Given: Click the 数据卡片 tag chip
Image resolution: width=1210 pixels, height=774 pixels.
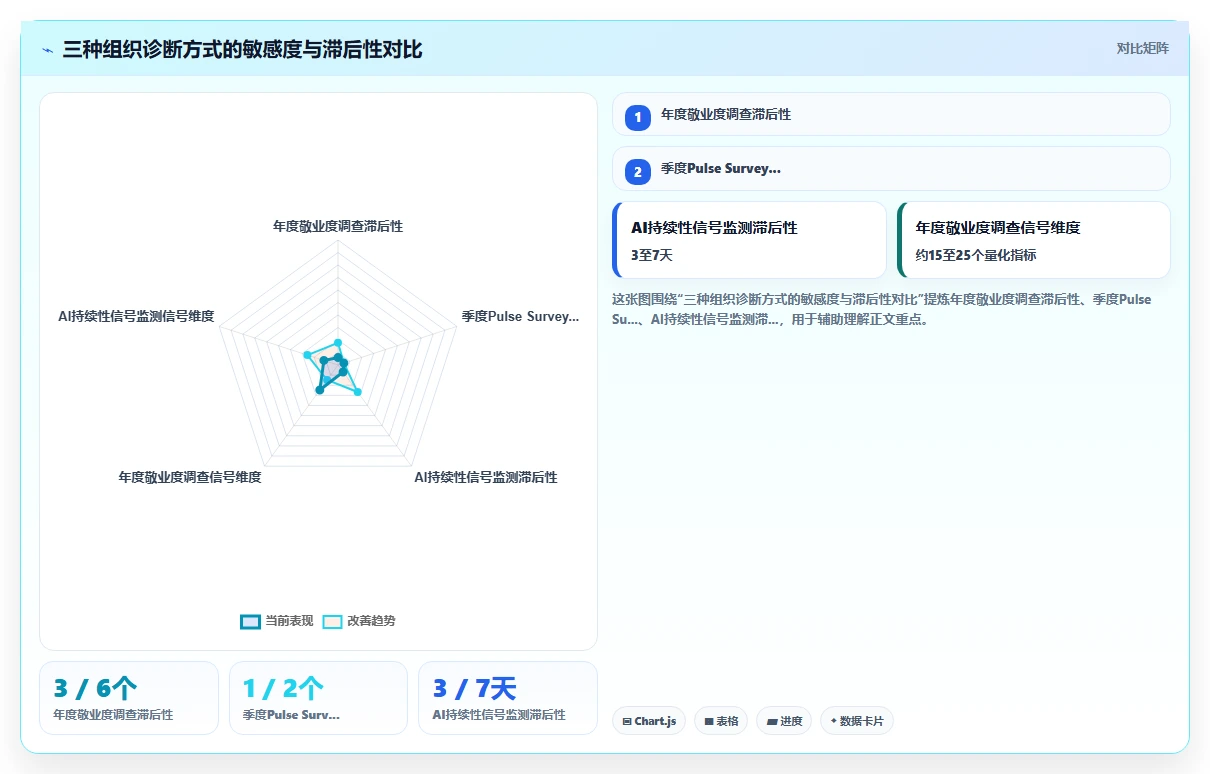Looking at the screenshot, I should [x=857, y=721].
